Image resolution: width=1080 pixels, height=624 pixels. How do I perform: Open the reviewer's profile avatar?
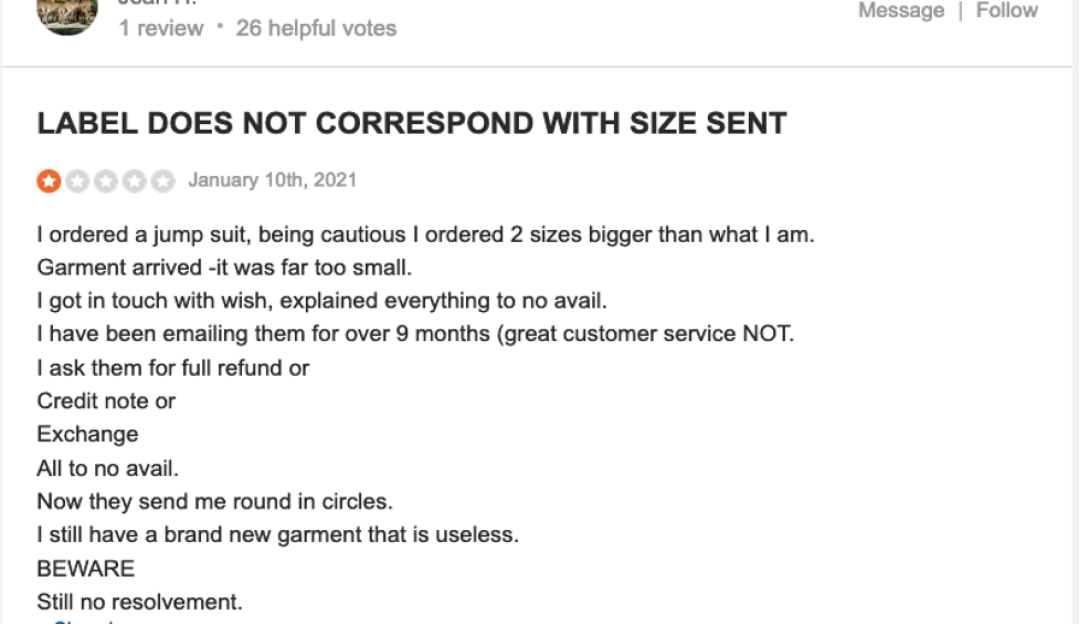(x=67, y=14)
